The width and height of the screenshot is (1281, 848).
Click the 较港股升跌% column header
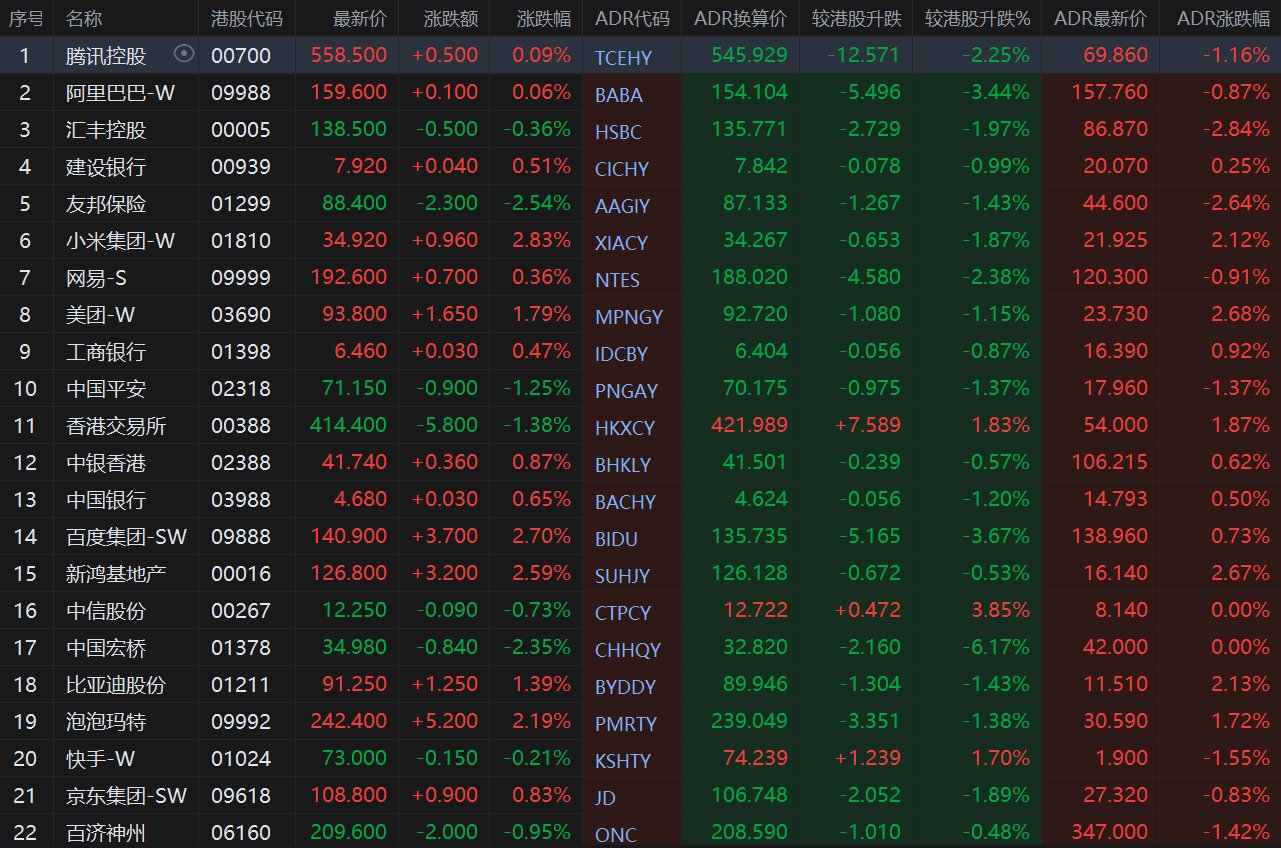click(x=976, y=19)
